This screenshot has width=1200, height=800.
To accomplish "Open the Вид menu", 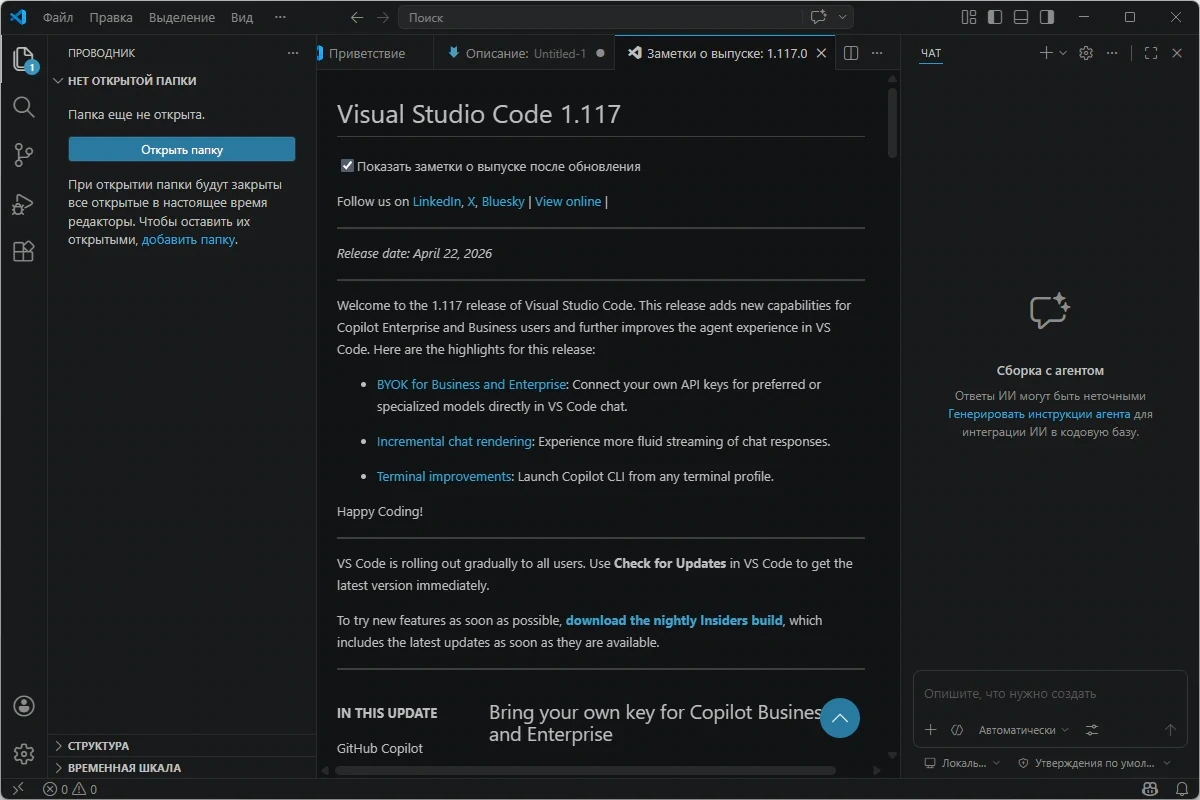I will 242,17.
